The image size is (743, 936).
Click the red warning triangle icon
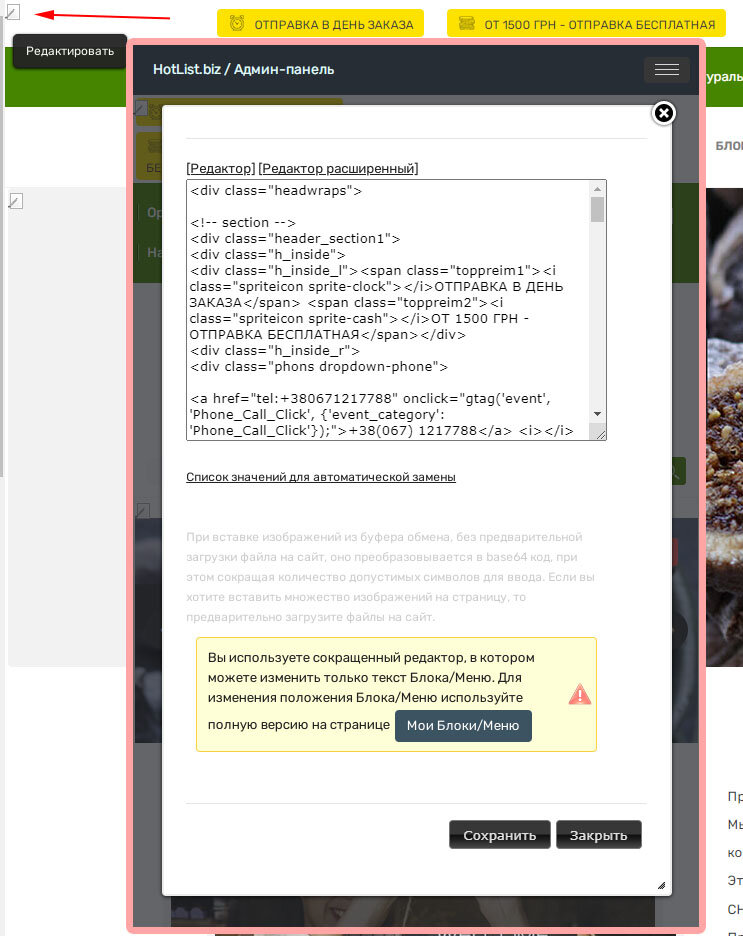pyautogui.click(x=580, y=694)
